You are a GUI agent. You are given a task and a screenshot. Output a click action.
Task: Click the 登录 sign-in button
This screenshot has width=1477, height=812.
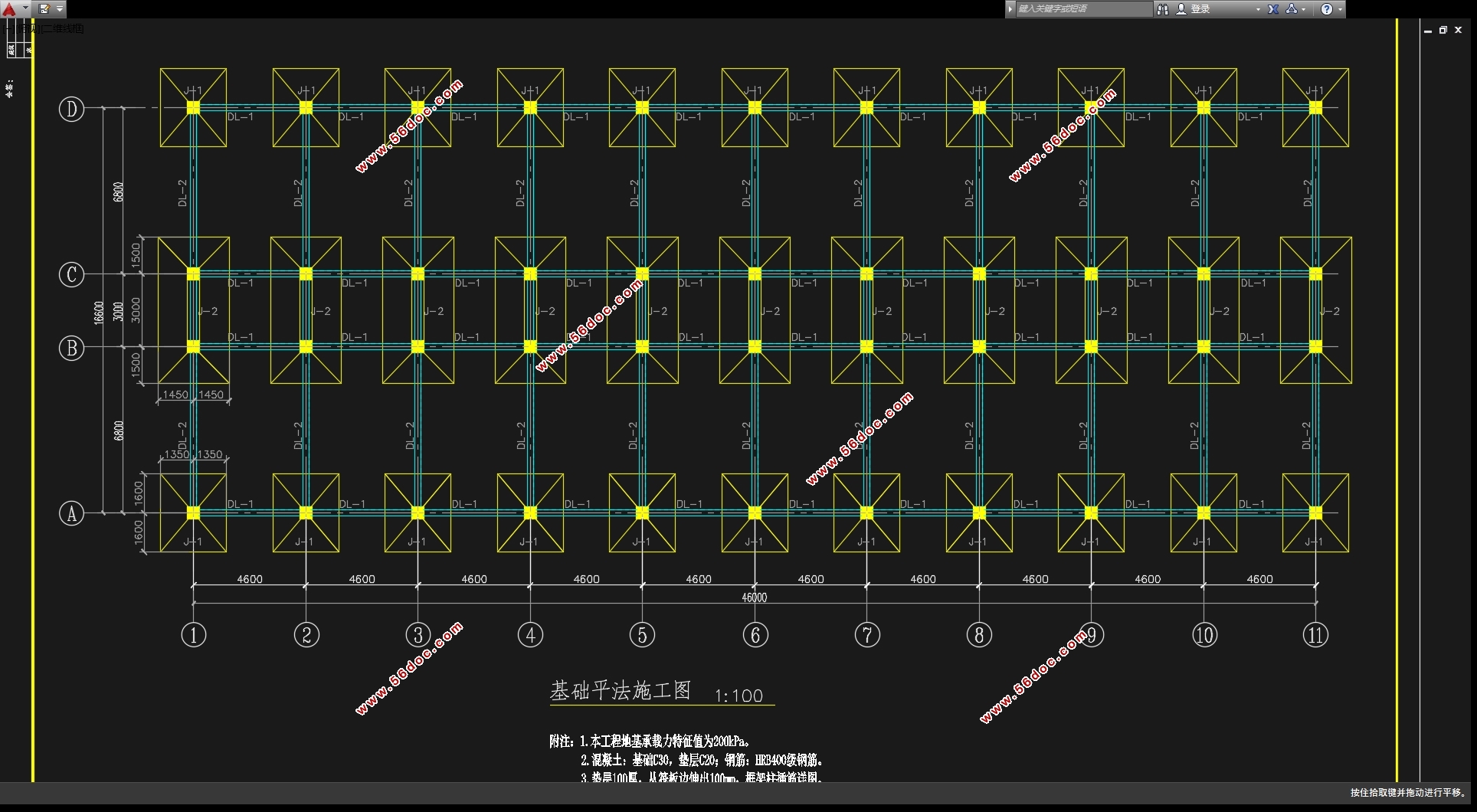click(1200, 9)
